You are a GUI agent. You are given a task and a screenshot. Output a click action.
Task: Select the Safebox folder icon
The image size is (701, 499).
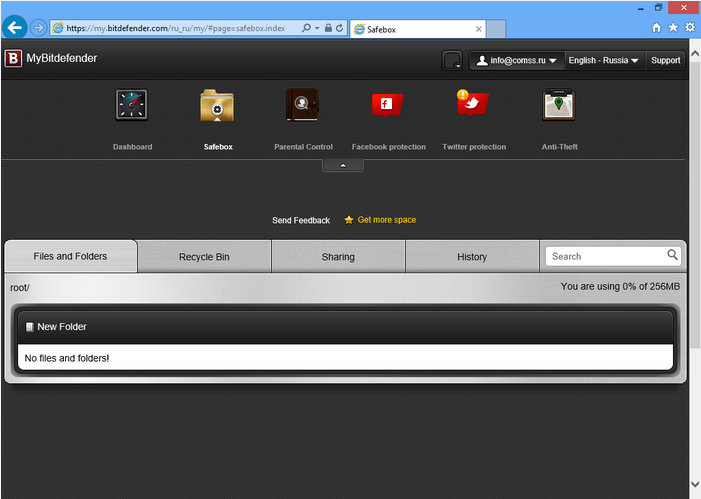217,106
